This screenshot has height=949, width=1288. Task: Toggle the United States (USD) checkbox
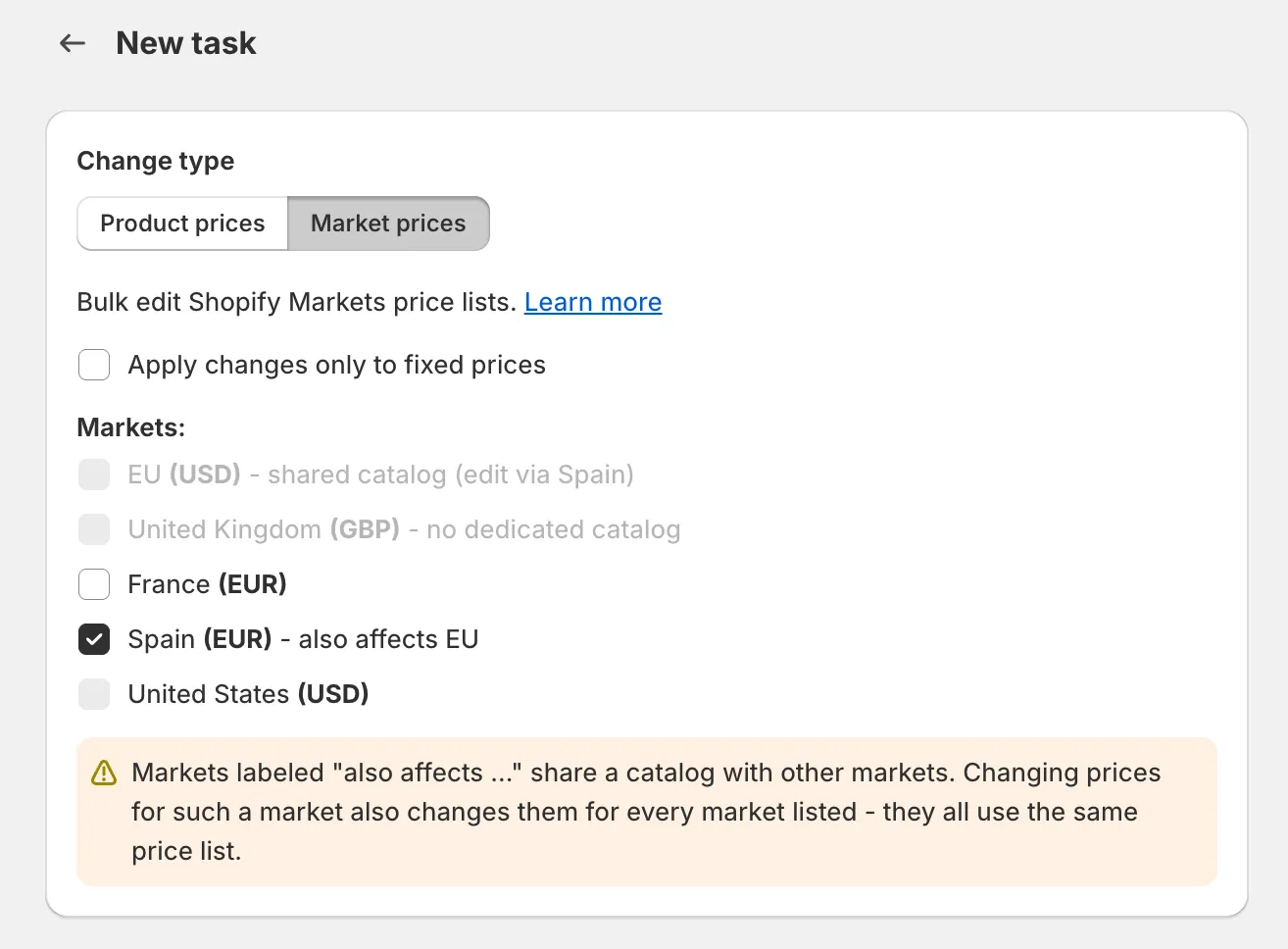click(94, 694)
